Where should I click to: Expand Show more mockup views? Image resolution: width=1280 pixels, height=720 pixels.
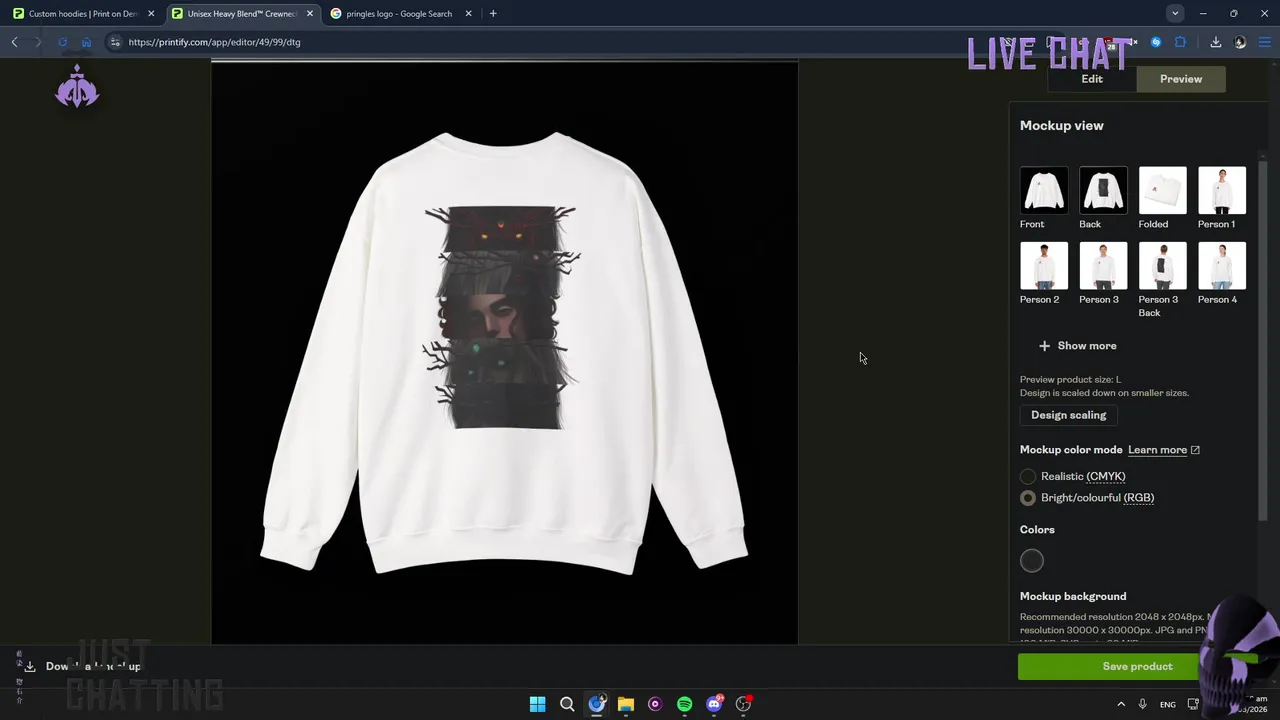[1077, 346]
